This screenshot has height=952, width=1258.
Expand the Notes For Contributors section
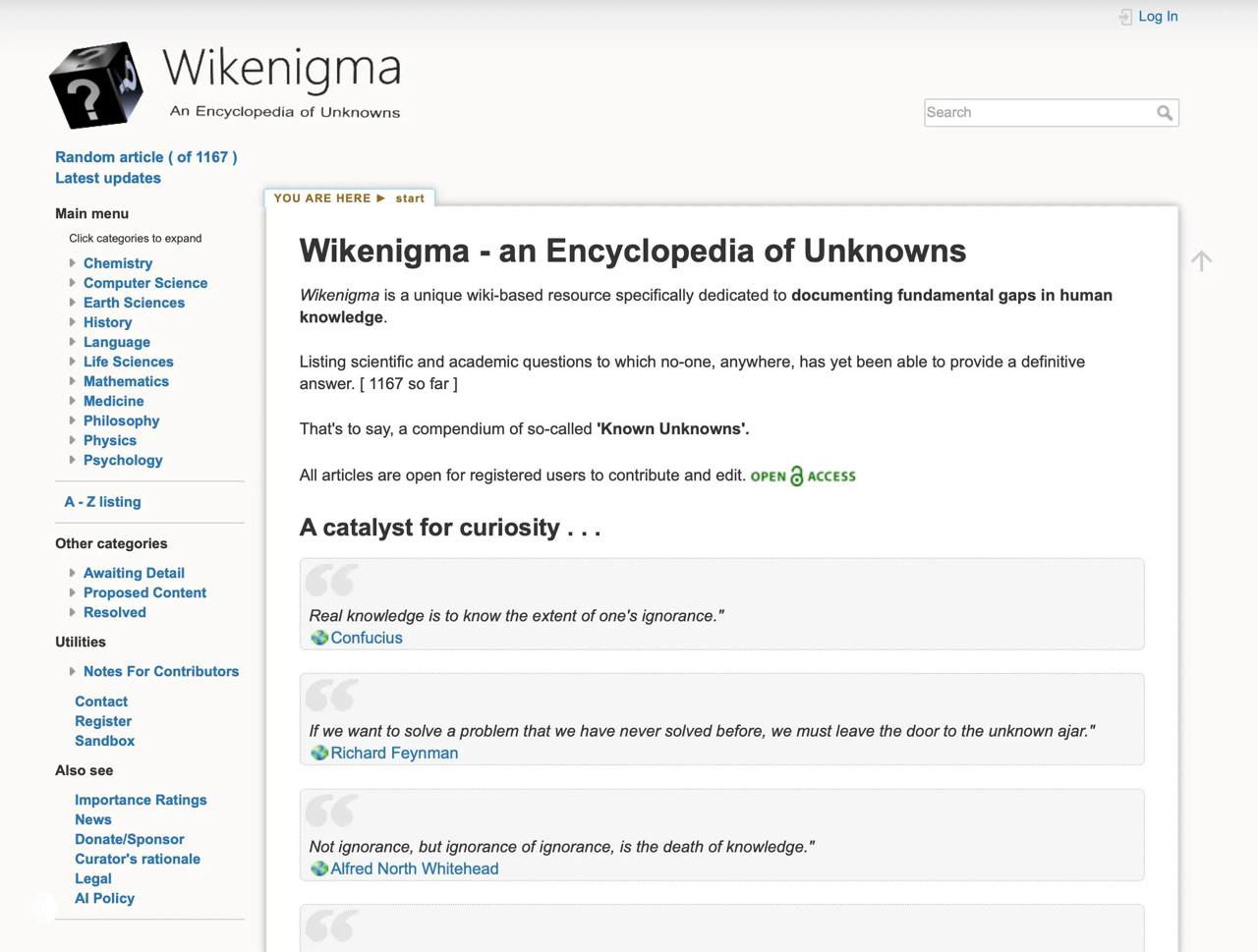72,670
